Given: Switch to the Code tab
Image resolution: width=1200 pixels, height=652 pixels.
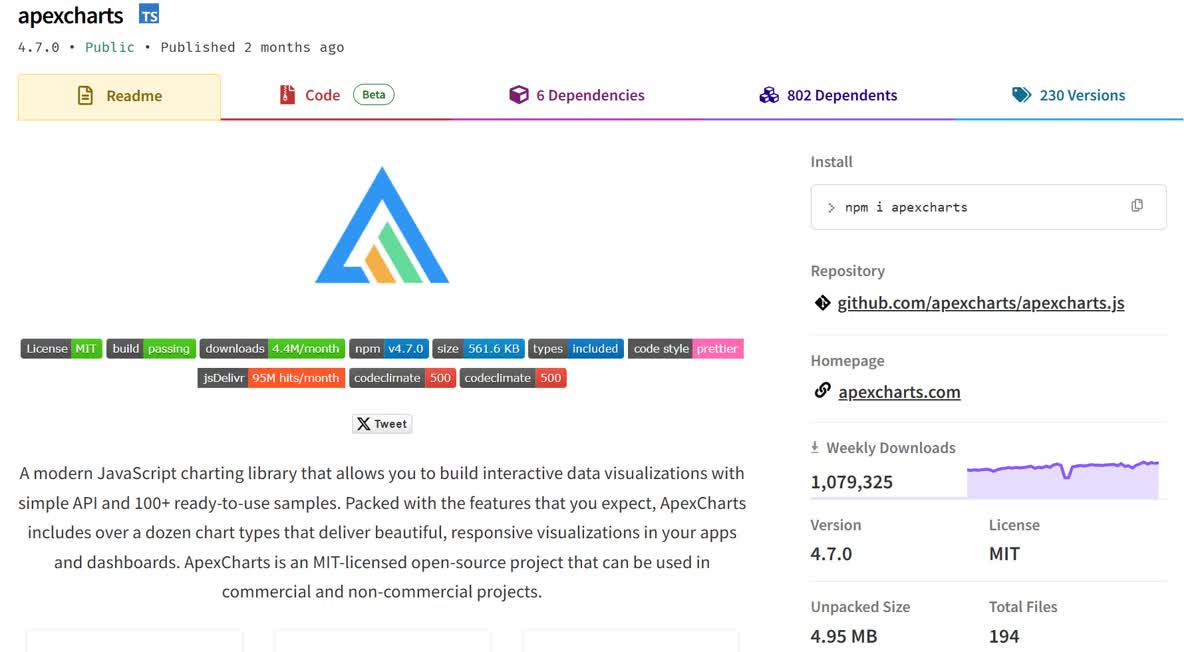Looking at the screenshot, I should [x=336, y=95].
